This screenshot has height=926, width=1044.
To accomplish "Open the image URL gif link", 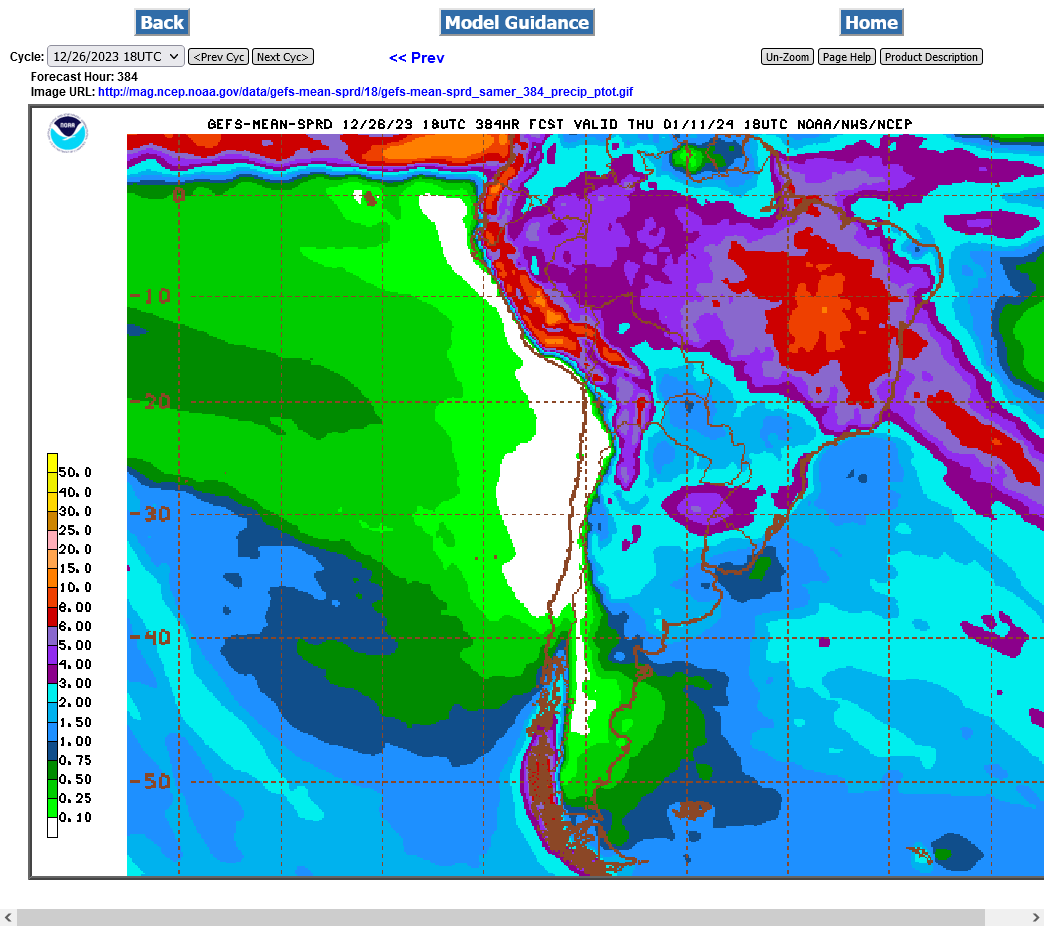I will [365, 92].
